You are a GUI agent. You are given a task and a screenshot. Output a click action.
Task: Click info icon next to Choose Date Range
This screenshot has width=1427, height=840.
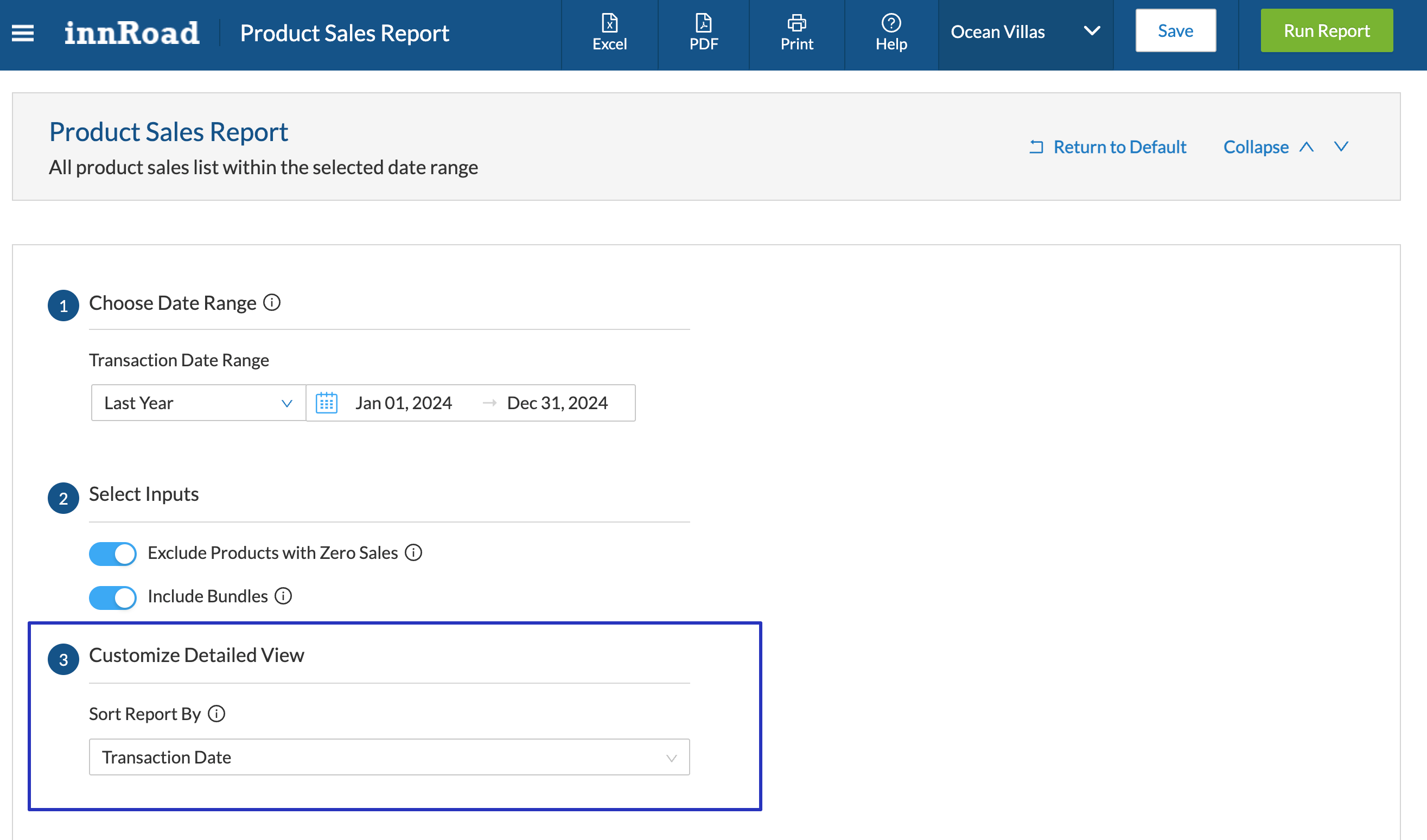pyautogui.click(x=272, y=302)
